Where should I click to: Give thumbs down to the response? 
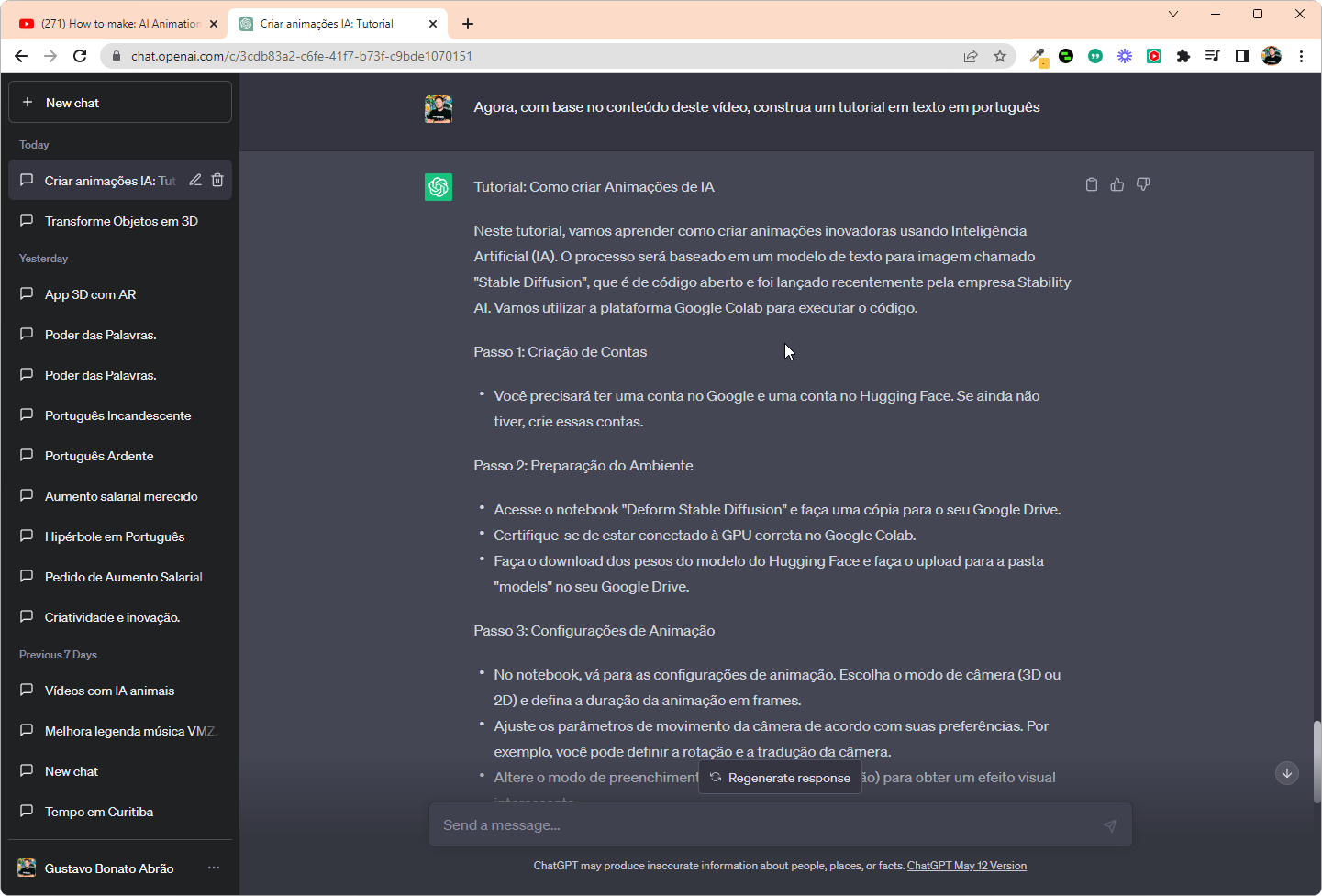pyautogui.click(x=1143, y=184)
